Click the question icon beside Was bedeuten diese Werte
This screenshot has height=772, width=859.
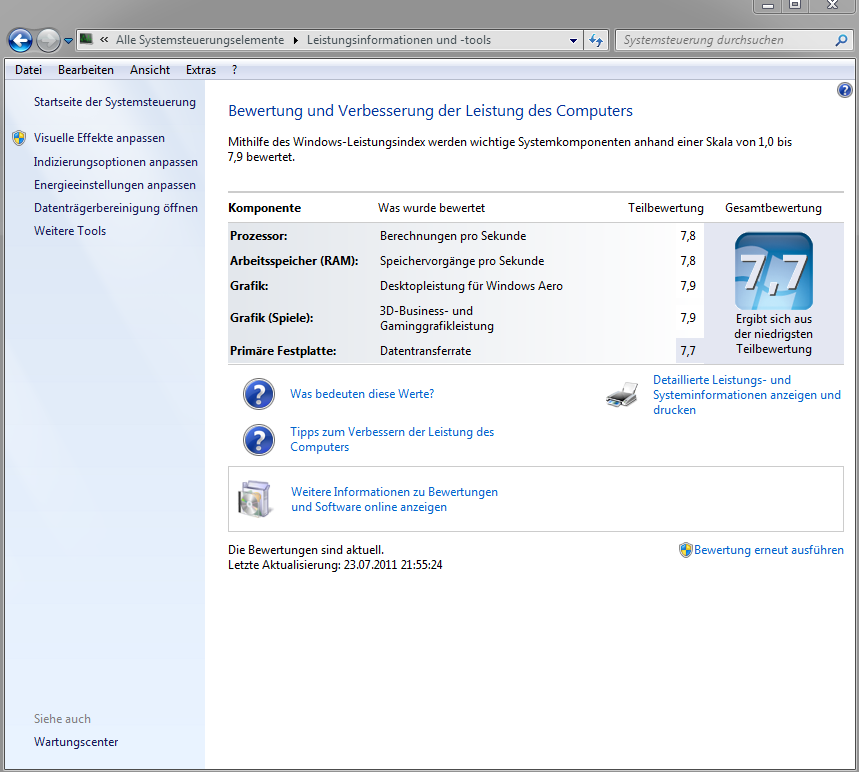(259, 394)
